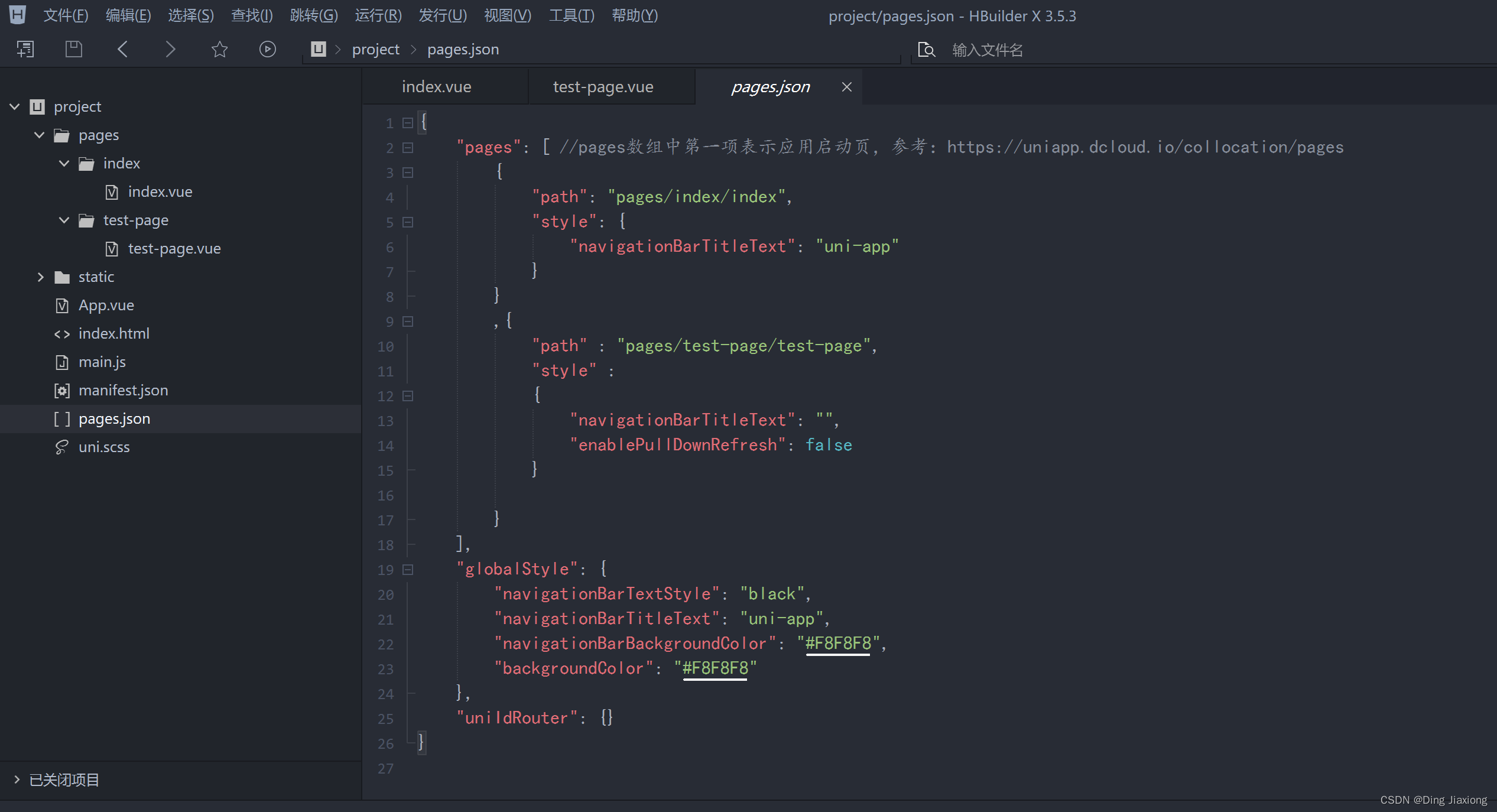Click the #F8F8F8 backgroundColor value
The width and height of the screenshot is (1497, 812).
tap(715, 668)
